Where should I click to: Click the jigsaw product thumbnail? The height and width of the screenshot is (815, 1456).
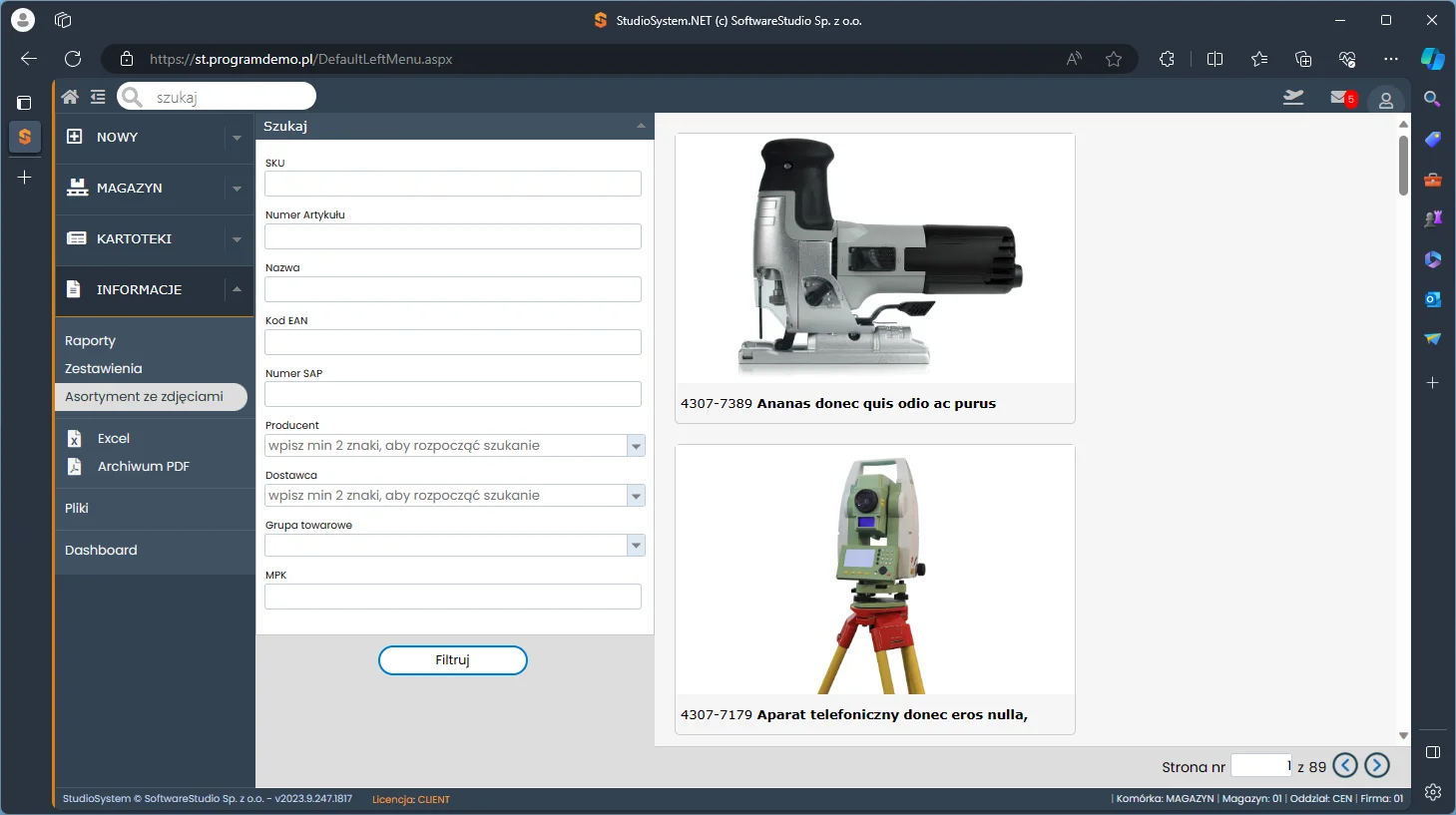pos(875,258)
